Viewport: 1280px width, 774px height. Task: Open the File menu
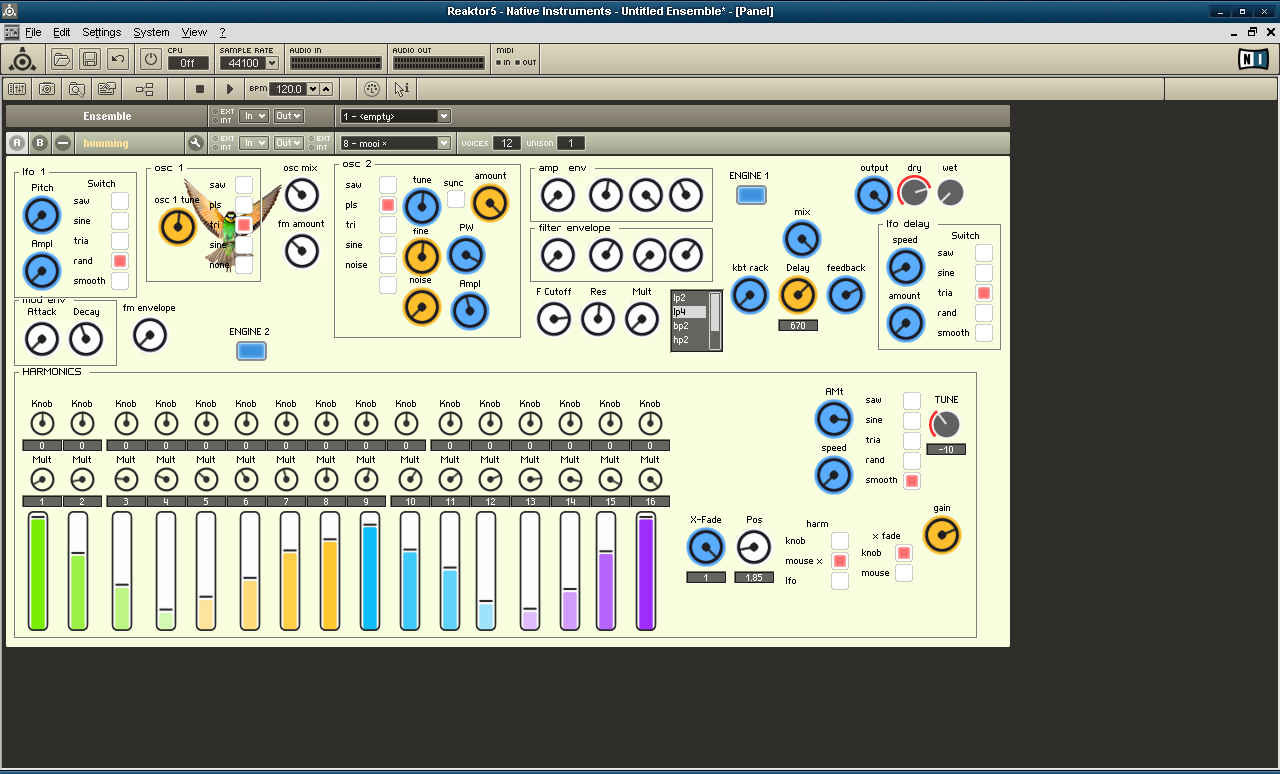pos(33,32)
